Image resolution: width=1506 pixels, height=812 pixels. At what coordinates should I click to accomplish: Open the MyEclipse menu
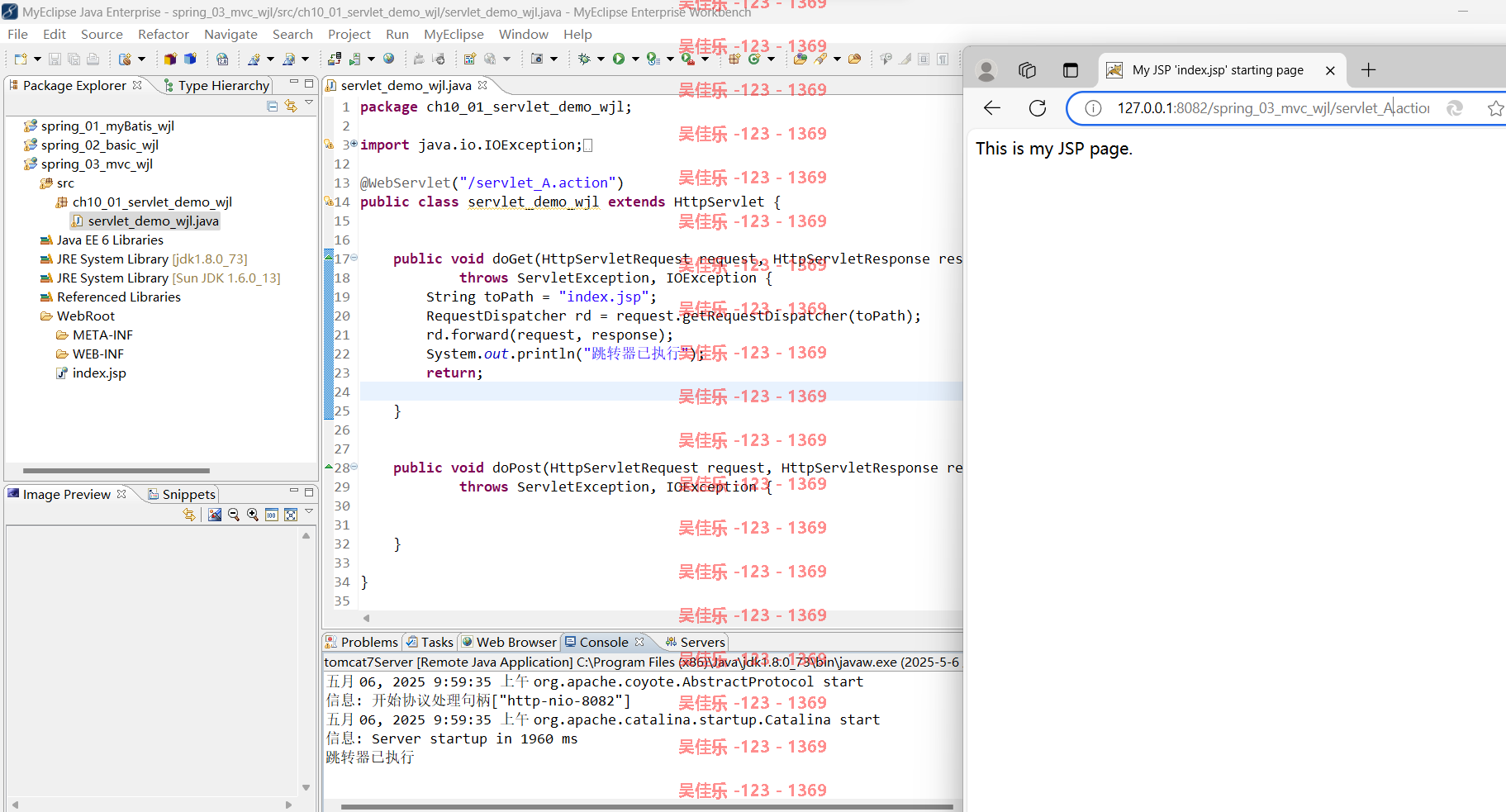click(454, 34)
